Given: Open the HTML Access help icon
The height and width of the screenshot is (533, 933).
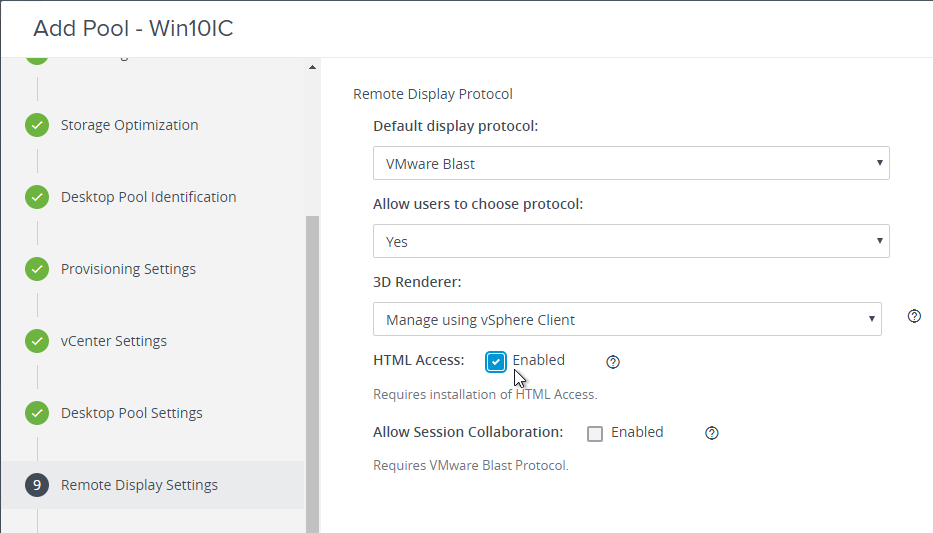Looking at the screenshot, I should click(613, 362).
